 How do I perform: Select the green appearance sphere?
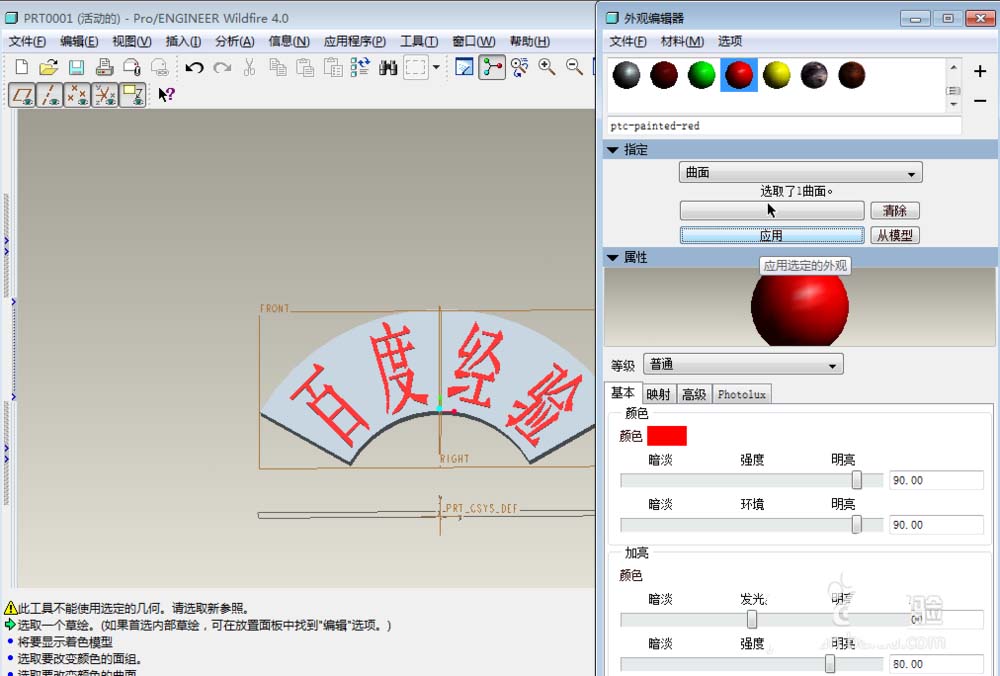pos(702,75)
